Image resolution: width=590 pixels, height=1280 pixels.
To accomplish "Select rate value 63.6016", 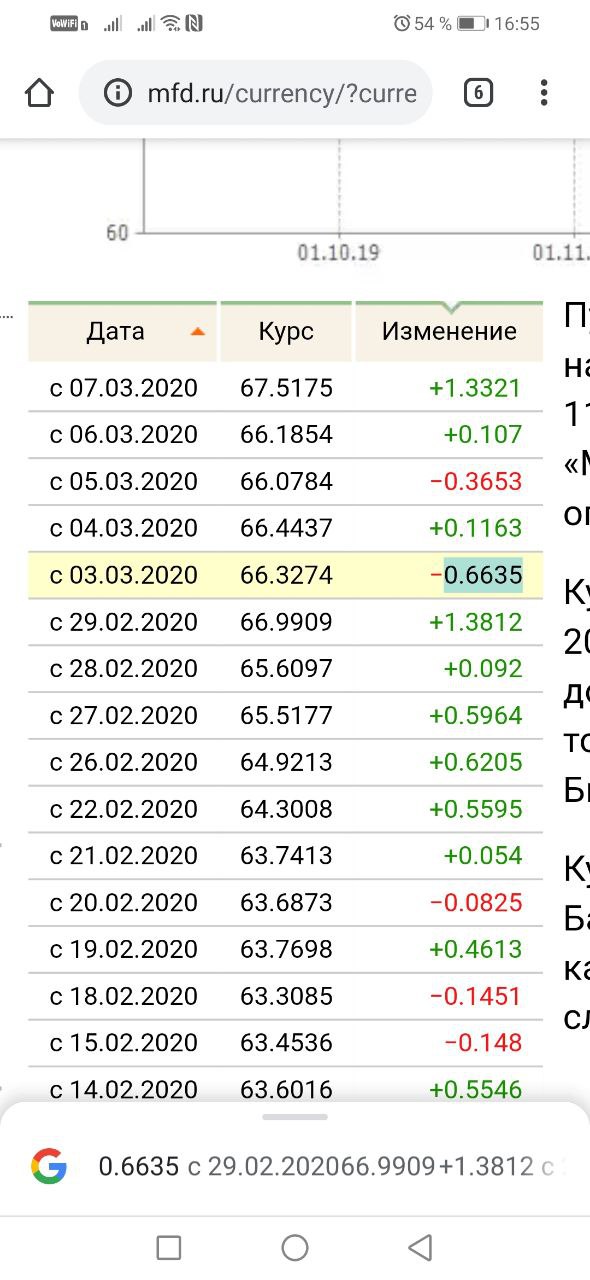I will (286, 1089).
